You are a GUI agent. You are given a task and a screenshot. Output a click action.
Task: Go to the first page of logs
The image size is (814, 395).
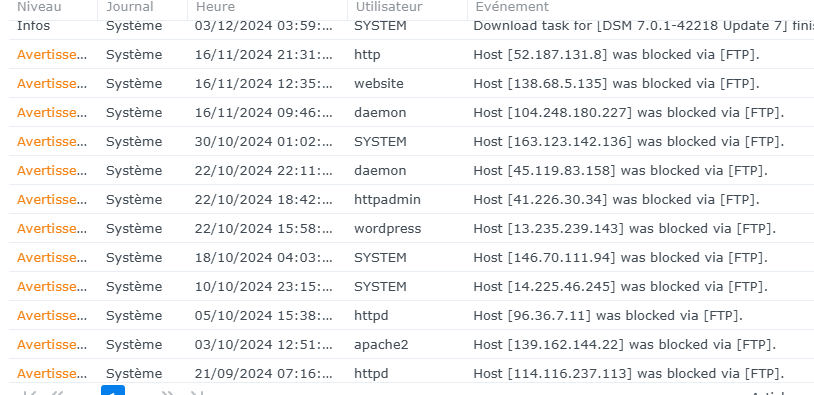[30, 393]
